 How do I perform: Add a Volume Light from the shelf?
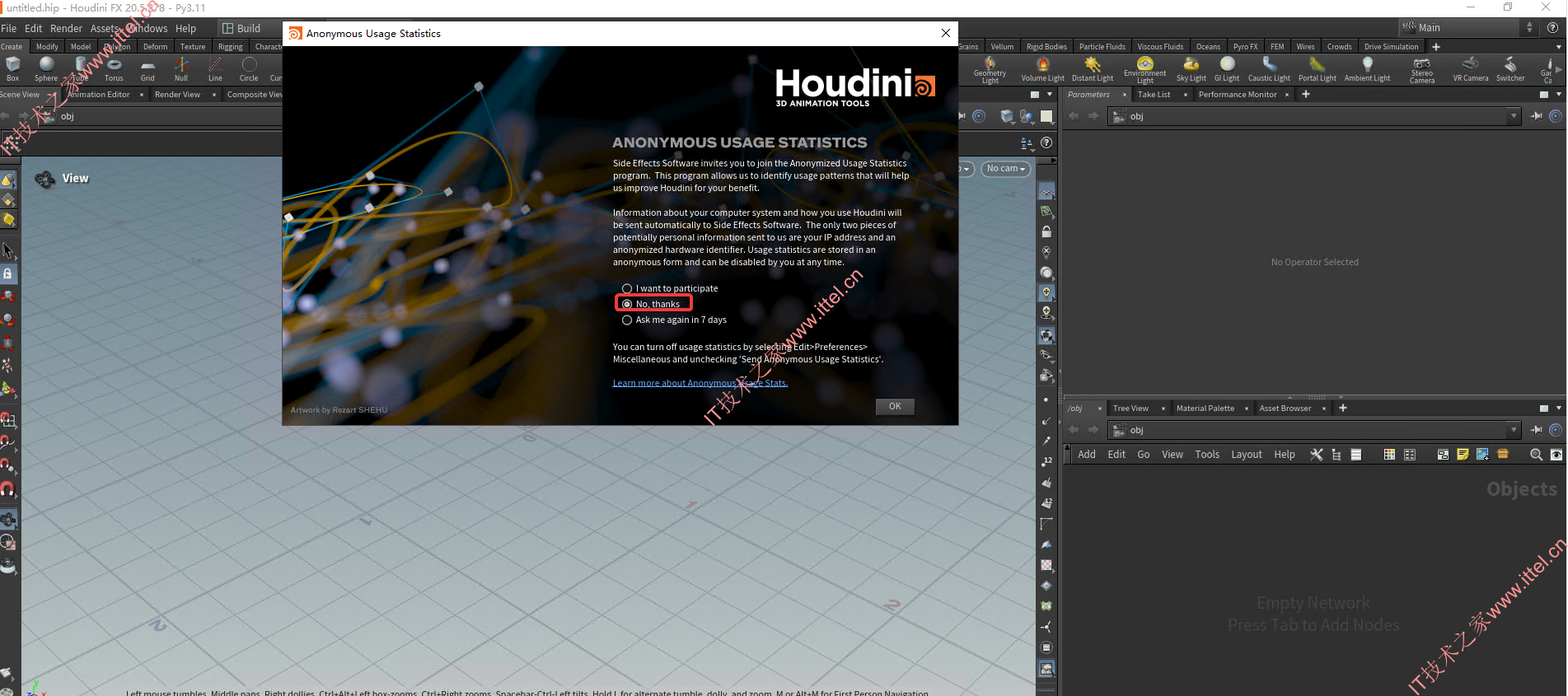tap(1042, 69)
